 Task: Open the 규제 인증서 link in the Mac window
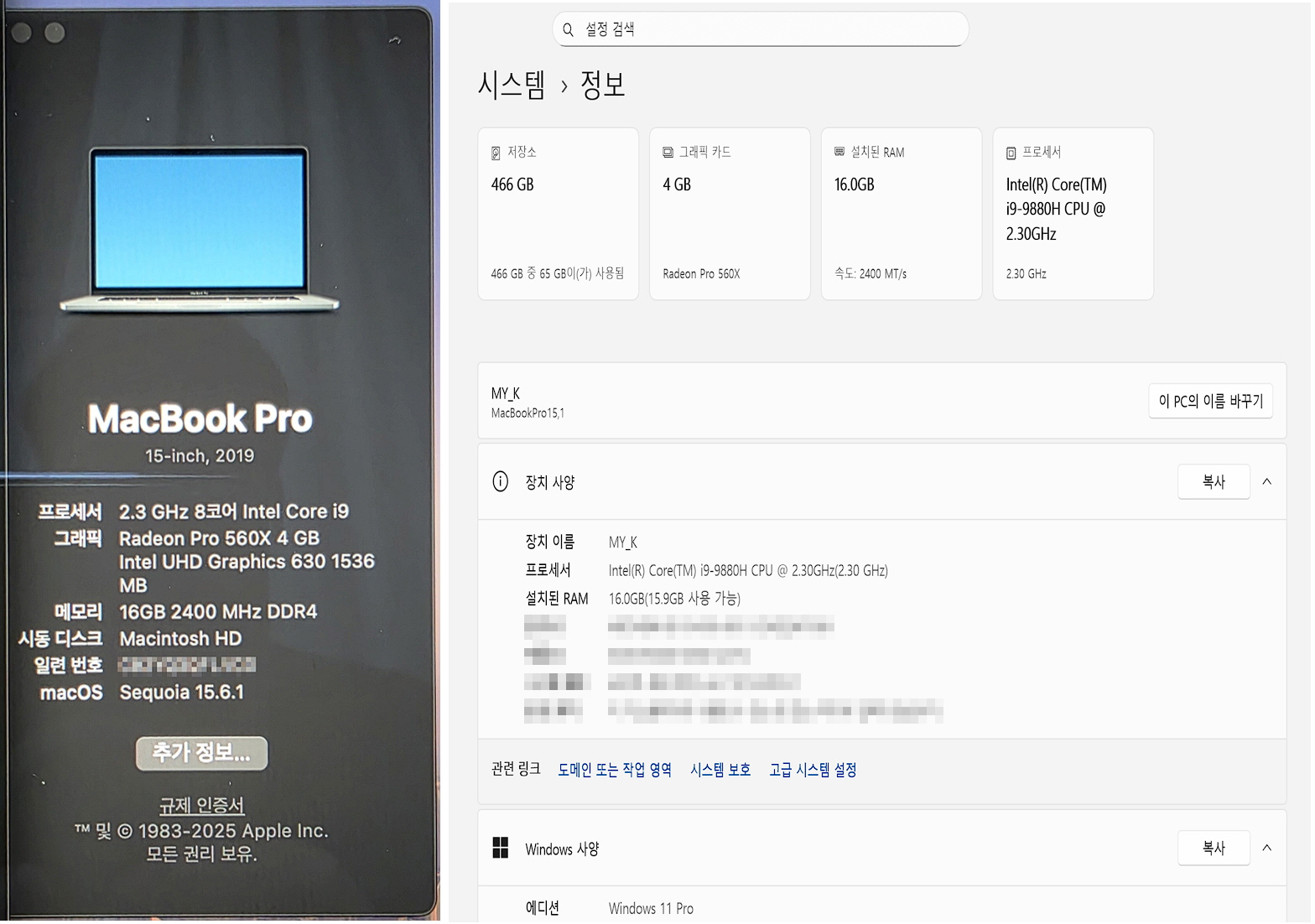coord(201,806)
